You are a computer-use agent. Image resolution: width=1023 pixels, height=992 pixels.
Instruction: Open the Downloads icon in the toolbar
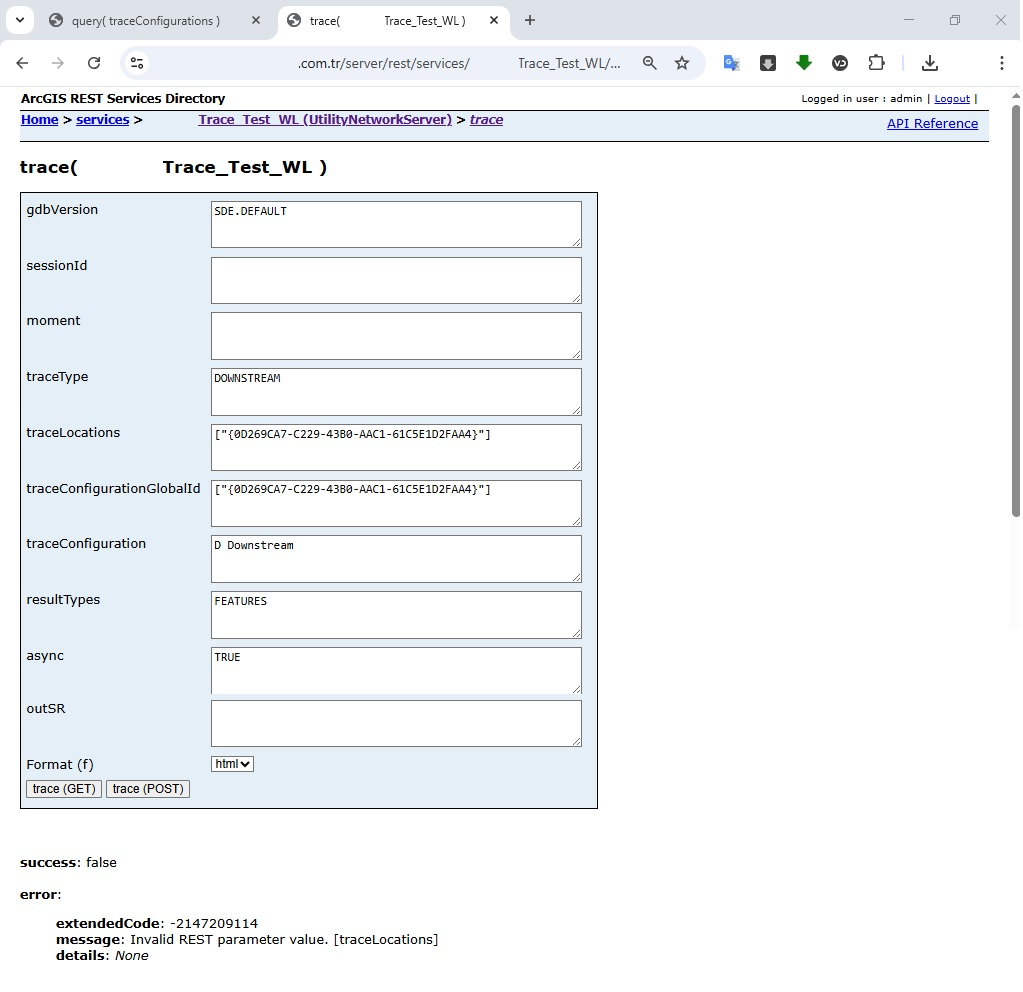(930, 62)
